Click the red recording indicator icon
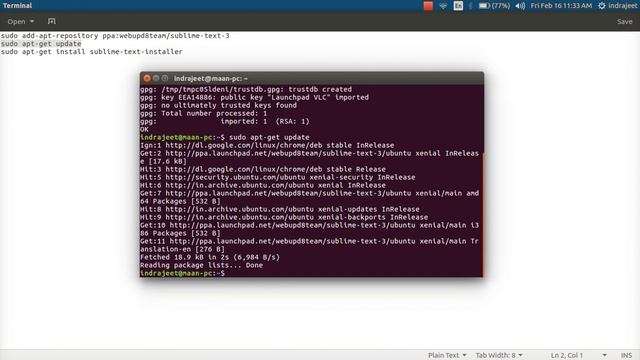This screenshot has height=360, width=640. pyautogui.click(x=428, y=6)
